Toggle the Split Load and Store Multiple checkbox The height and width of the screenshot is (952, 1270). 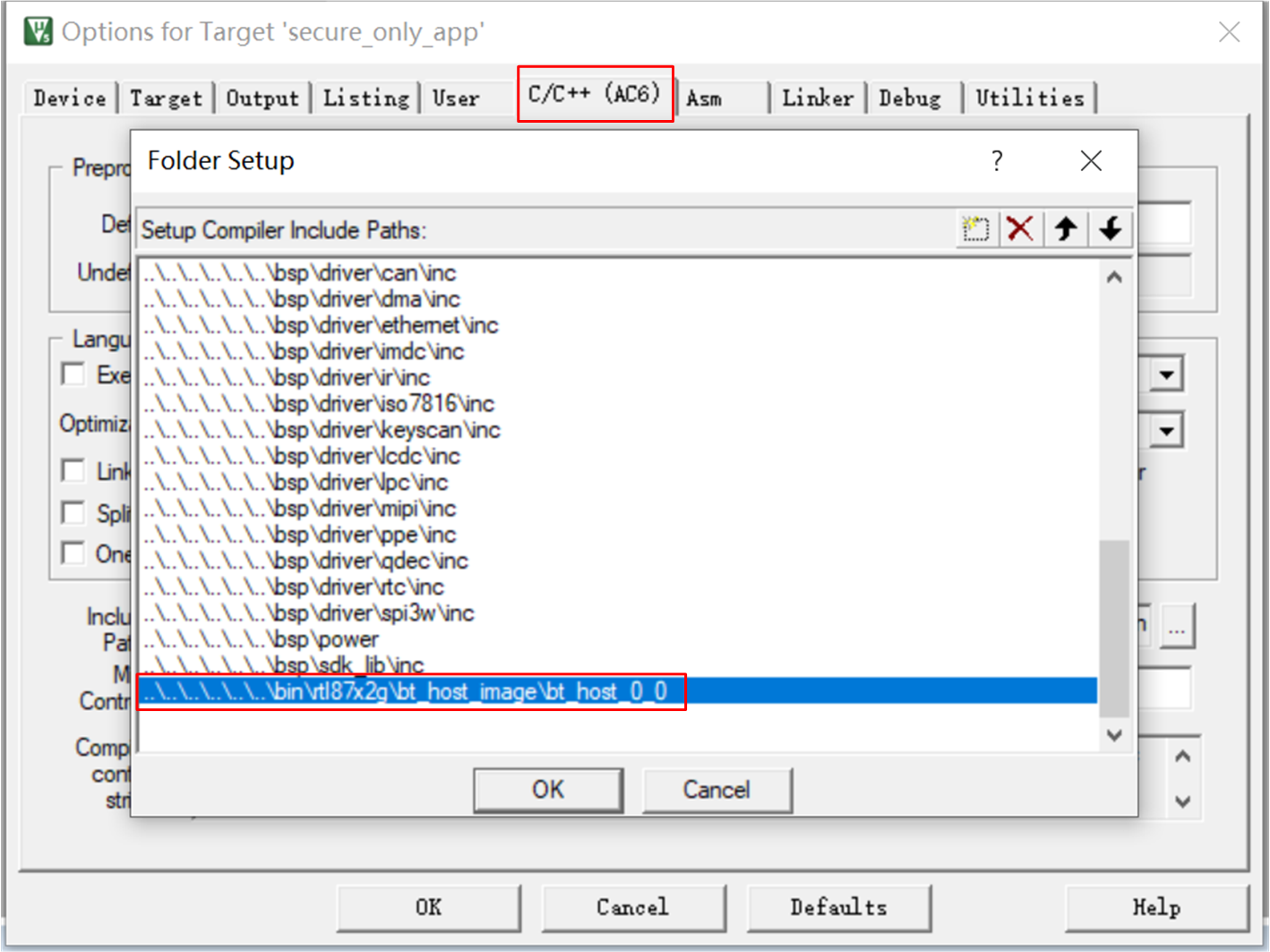pos(73,512)
